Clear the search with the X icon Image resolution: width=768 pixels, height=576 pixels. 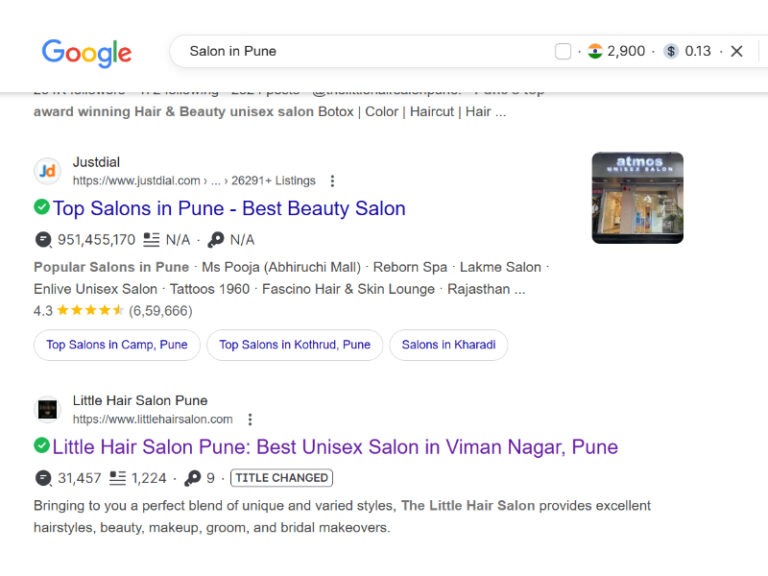736,51
